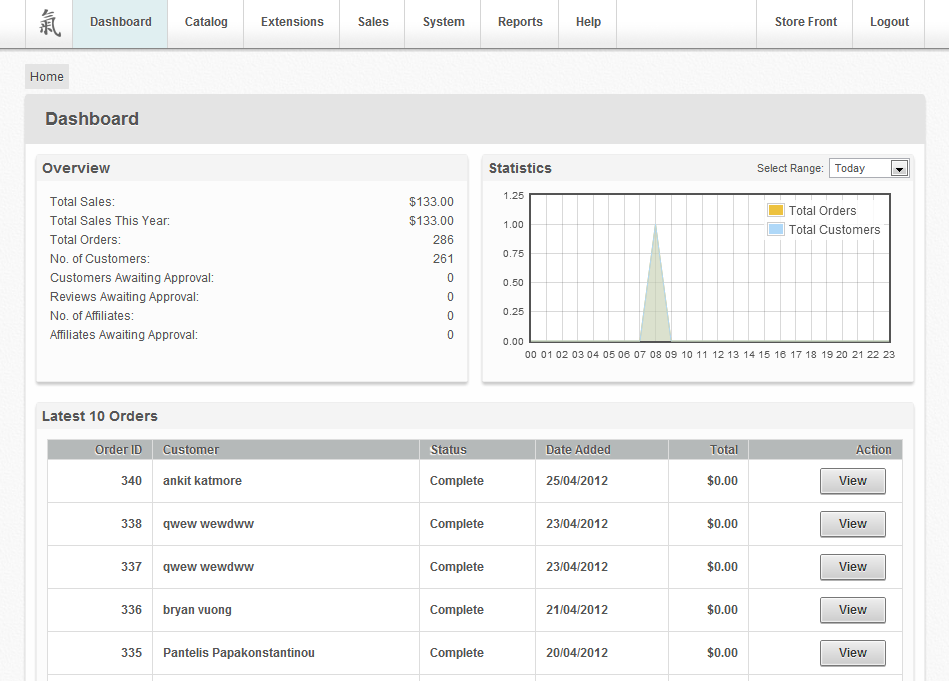
Task: View order 336 by bryan vuong
Action: pos(852,610)
